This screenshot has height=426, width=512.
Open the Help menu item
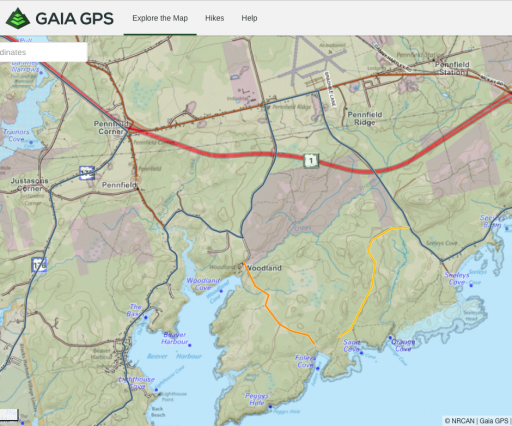249,18
